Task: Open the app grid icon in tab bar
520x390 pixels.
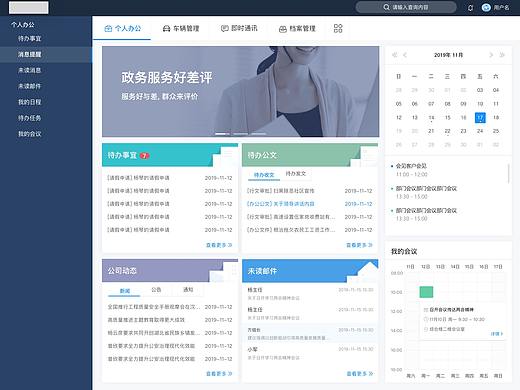Action: pyautogui.click(x=338, y=28)
